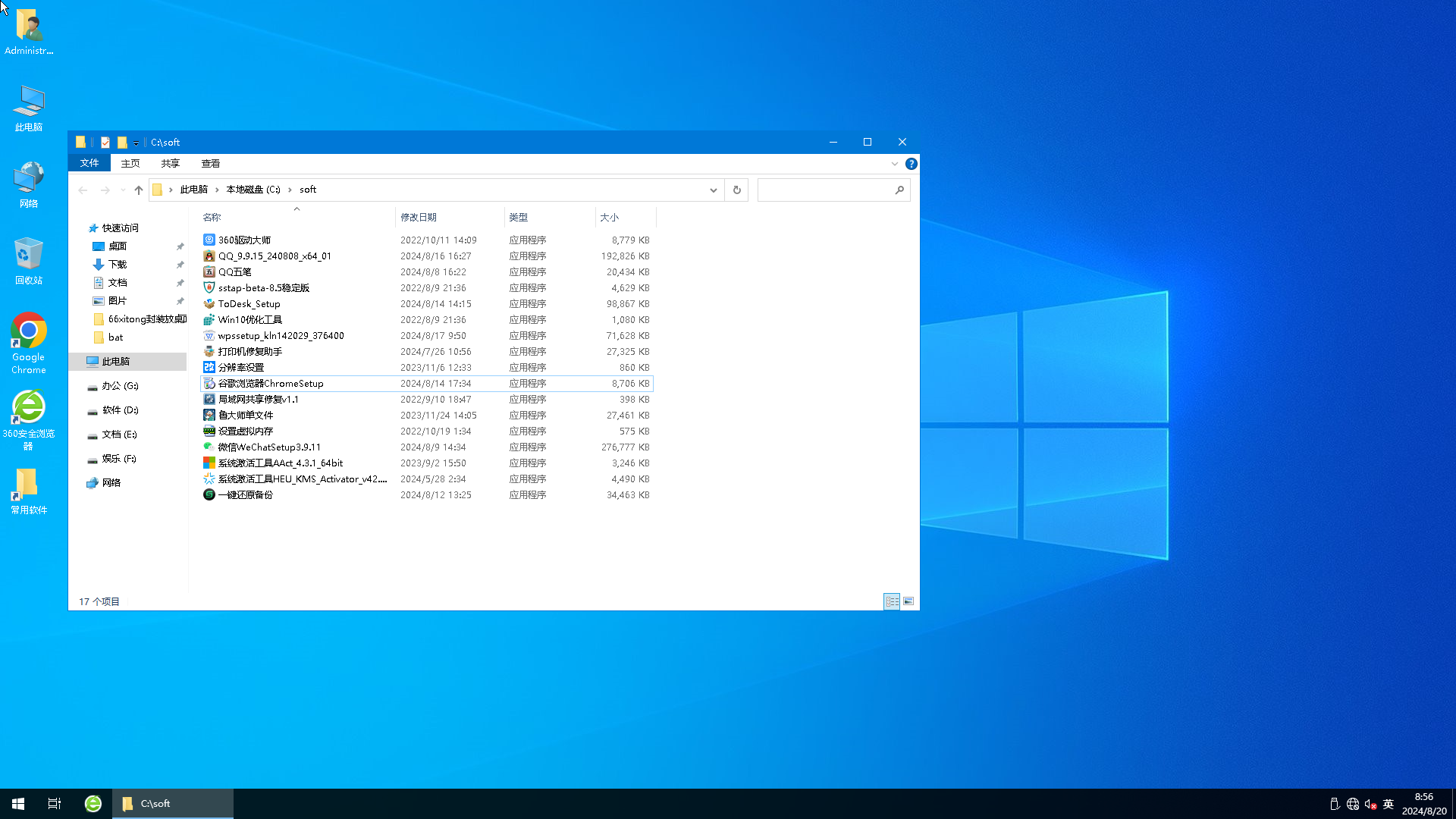Open the quick access toolbar customize dropdown
Screen dimensions: 1456x819
(136, 143)
